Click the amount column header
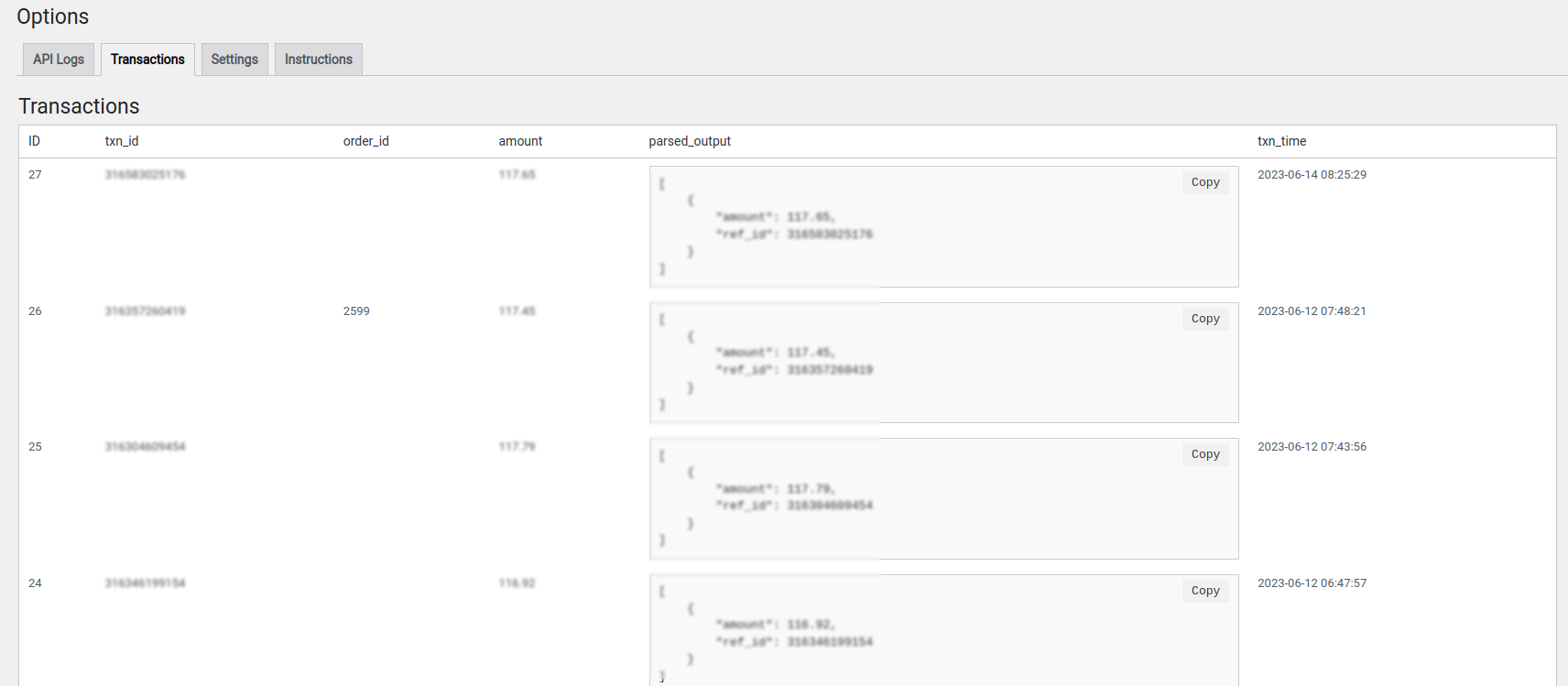Screen dimensions: 1568x686 tap(520, 141)
